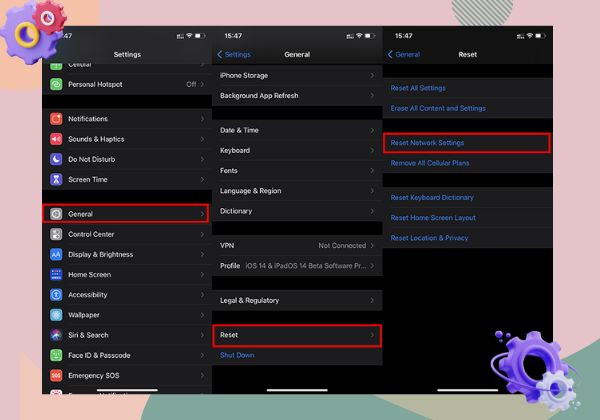Open the General settings row
Viewport: 600px width, 420px height.
click(126, 214)
